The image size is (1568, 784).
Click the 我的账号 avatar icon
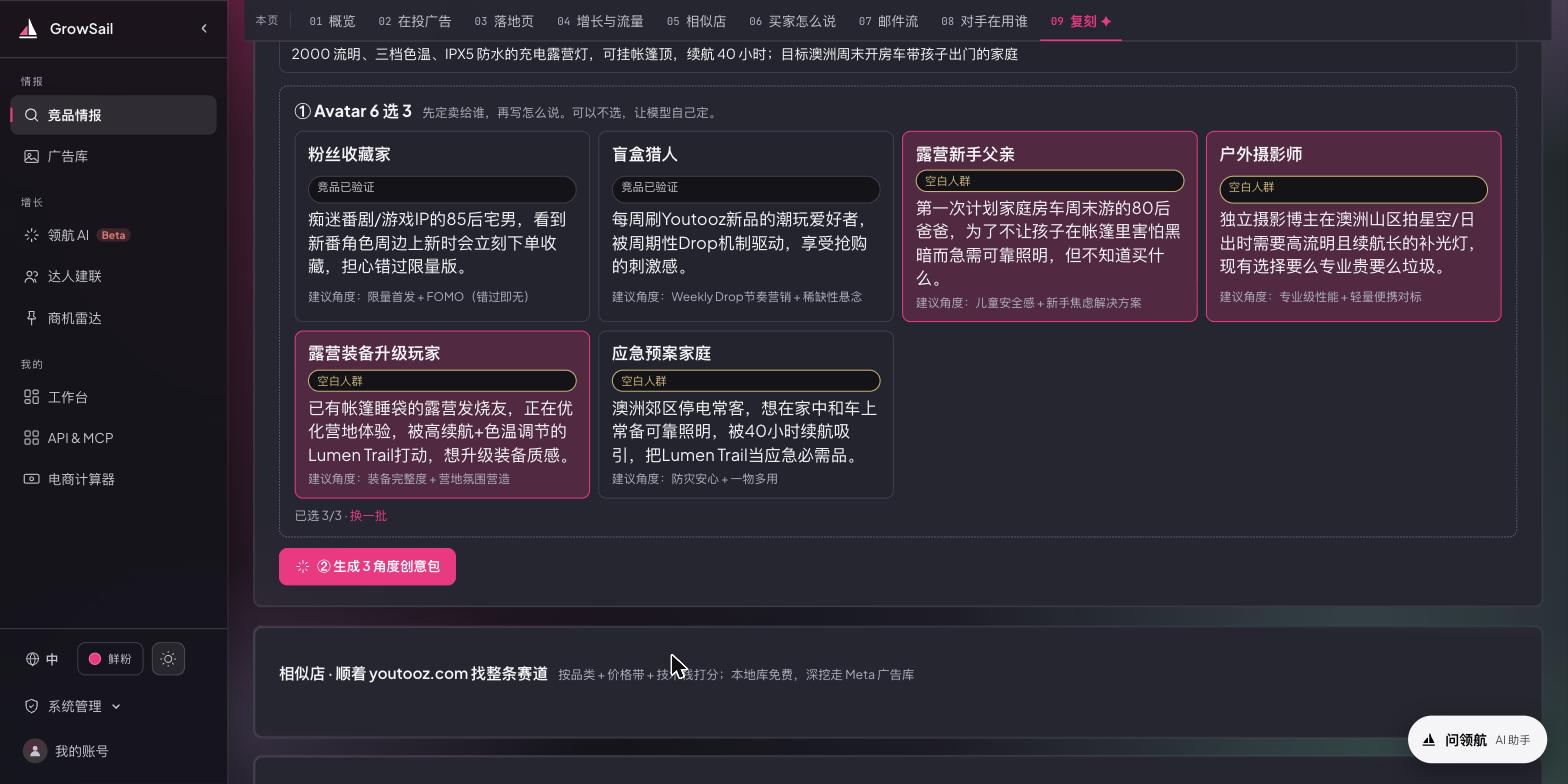click(x=35, y=751)
